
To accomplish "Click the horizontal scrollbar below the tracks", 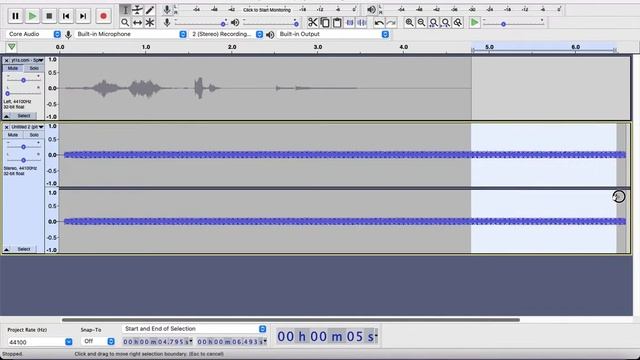I will 291,320.
